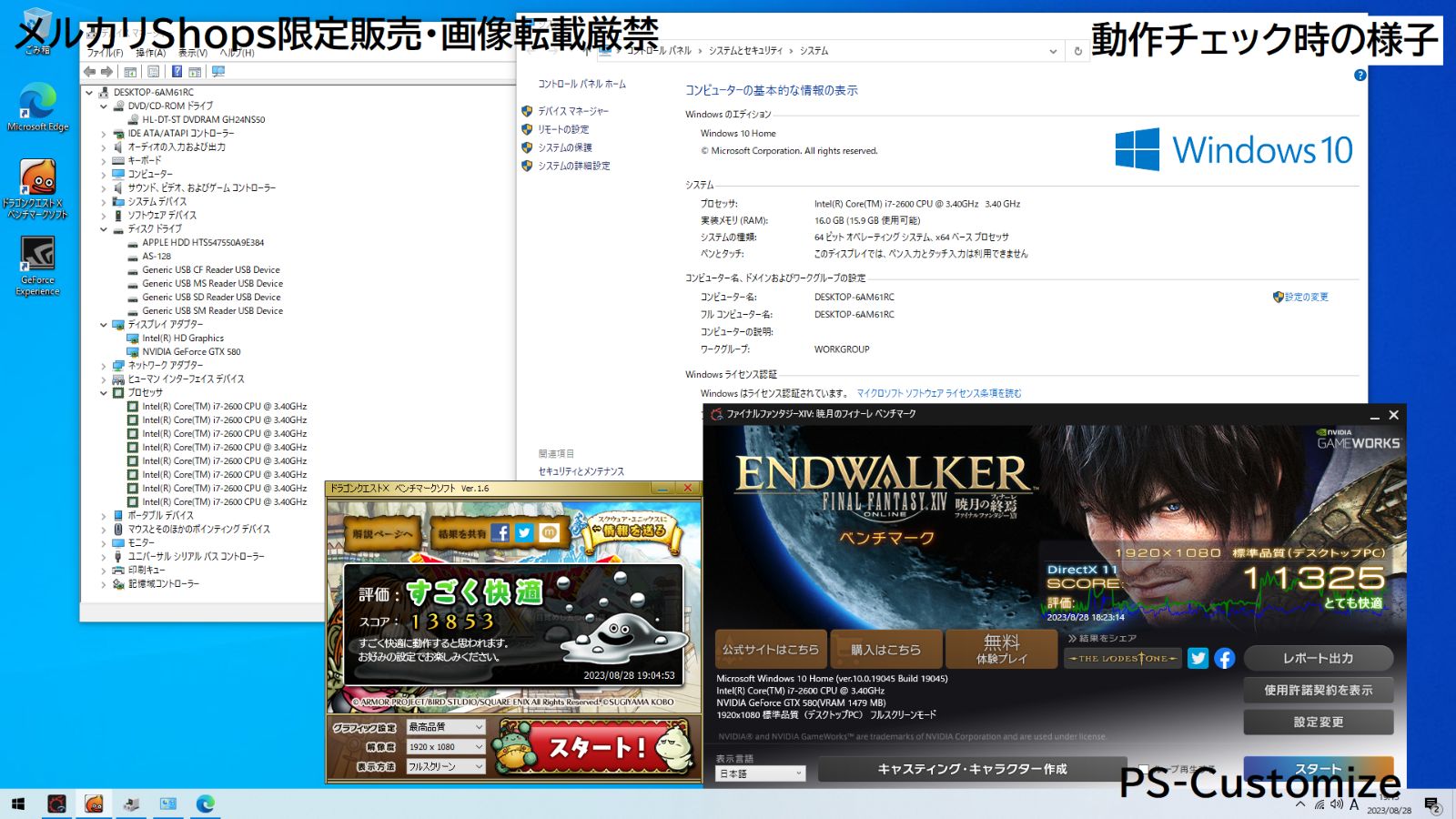Toggle the loop playback checkbox in FFXIV benchmark
This screenshot has width=1456, height=819.
pyautogui.click(x=1145, y=769)
